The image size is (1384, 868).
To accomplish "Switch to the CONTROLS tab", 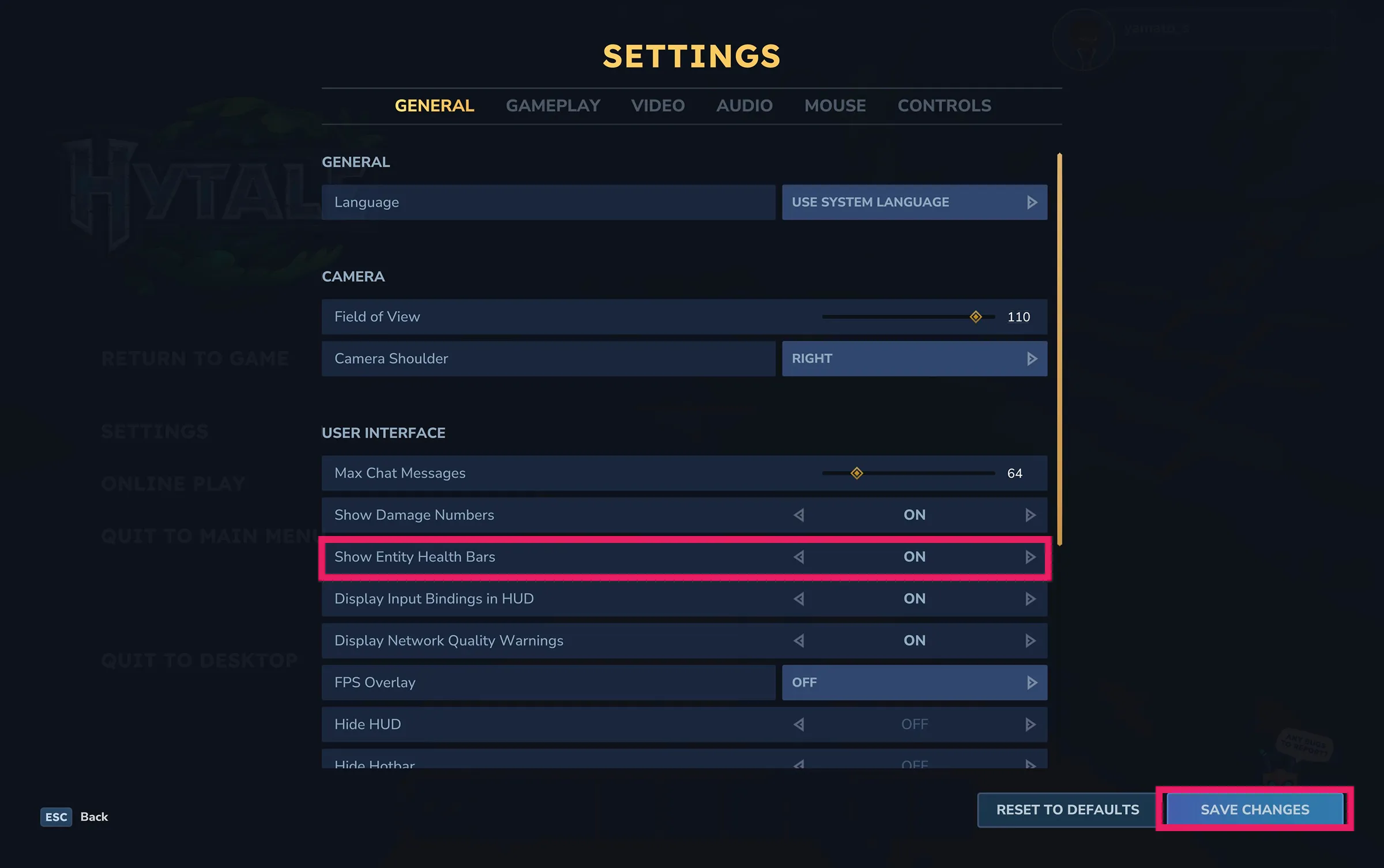I will pos(944,105).
